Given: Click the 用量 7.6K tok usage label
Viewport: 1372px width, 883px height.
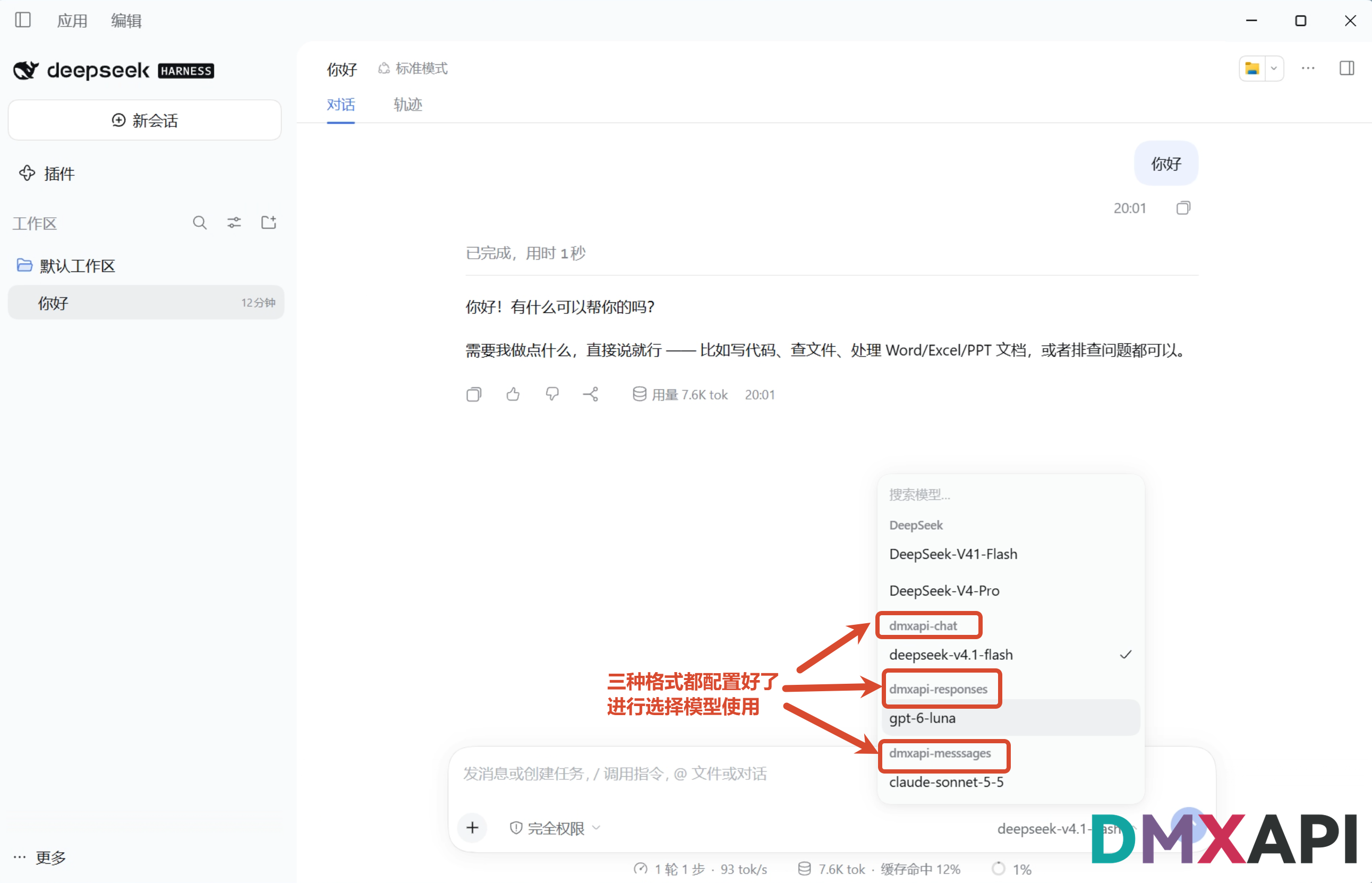Looking at the screenshot, I should (x=680, y=395).
